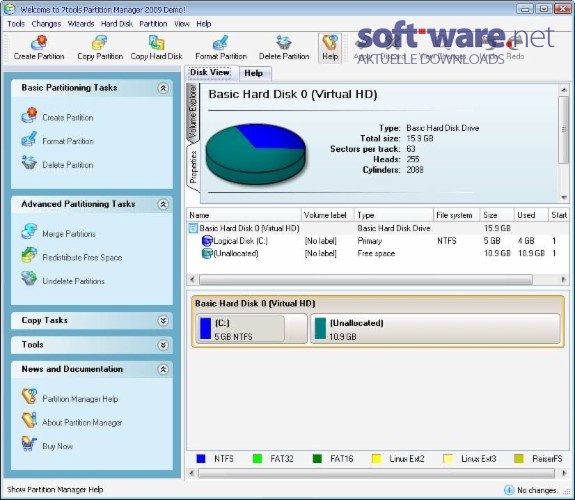Click the Buy Now link
The height and width of the screenshot is (500, 575).
(x=58, y=446)
